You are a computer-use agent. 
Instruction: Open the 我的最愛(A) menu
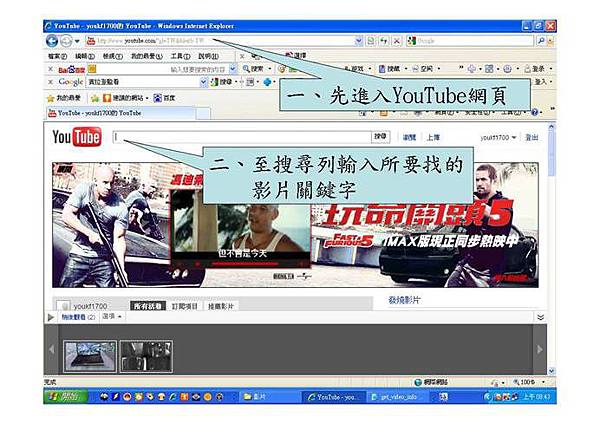147,56
